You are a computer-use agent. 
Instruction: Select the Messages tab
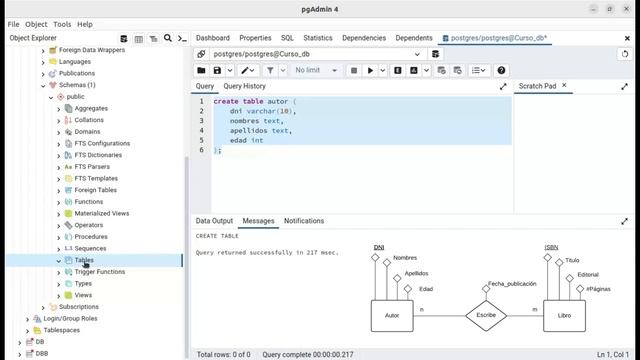pyautogui.click(x=258, y=221)
